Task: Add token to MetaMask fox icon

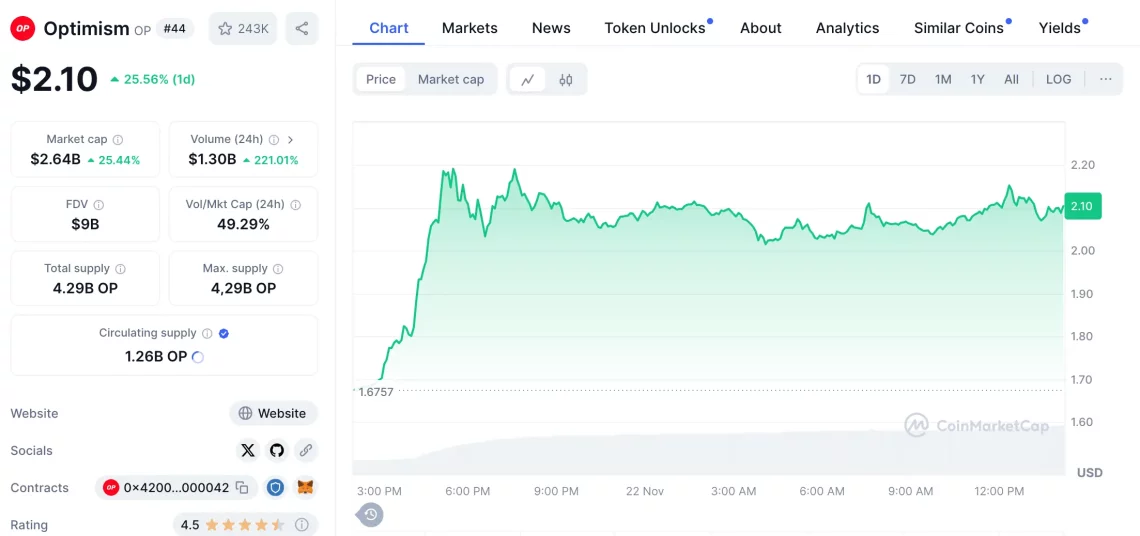Action: pos(306,487)
